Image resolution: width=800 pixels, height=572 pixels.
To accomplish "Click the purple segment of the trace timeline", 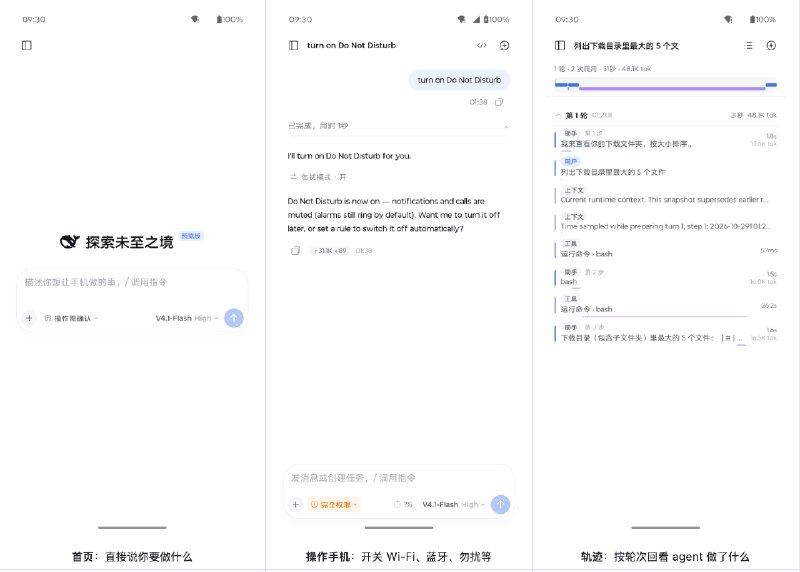I will coord(672,88).
